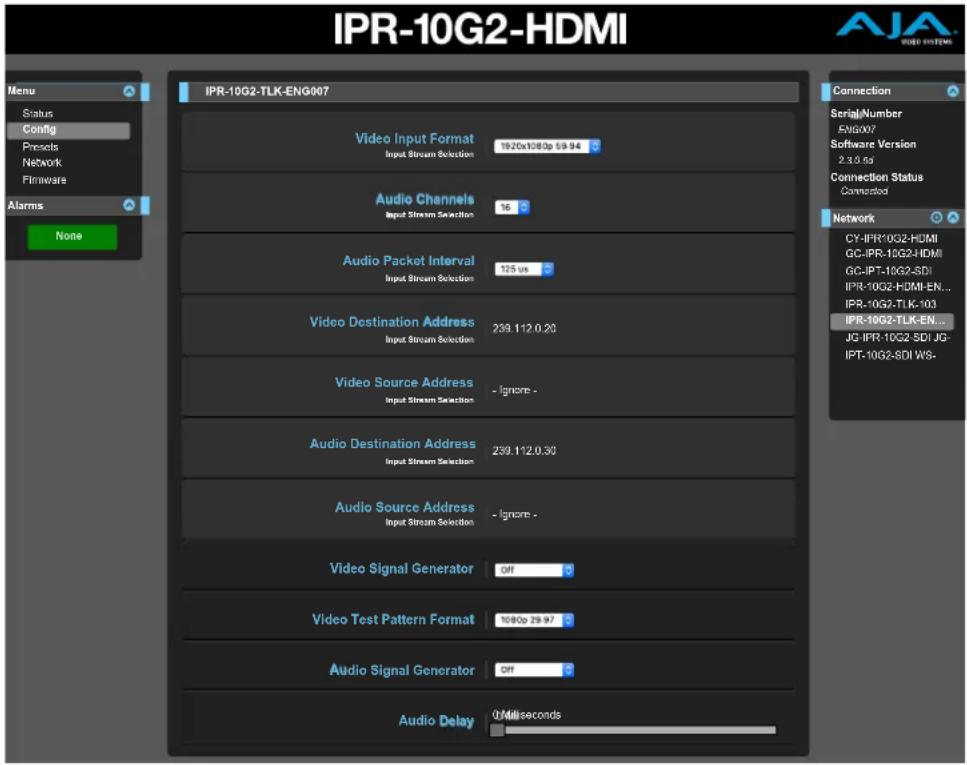Open the Video Signal Generator dropdown

(x=534, y=570)
